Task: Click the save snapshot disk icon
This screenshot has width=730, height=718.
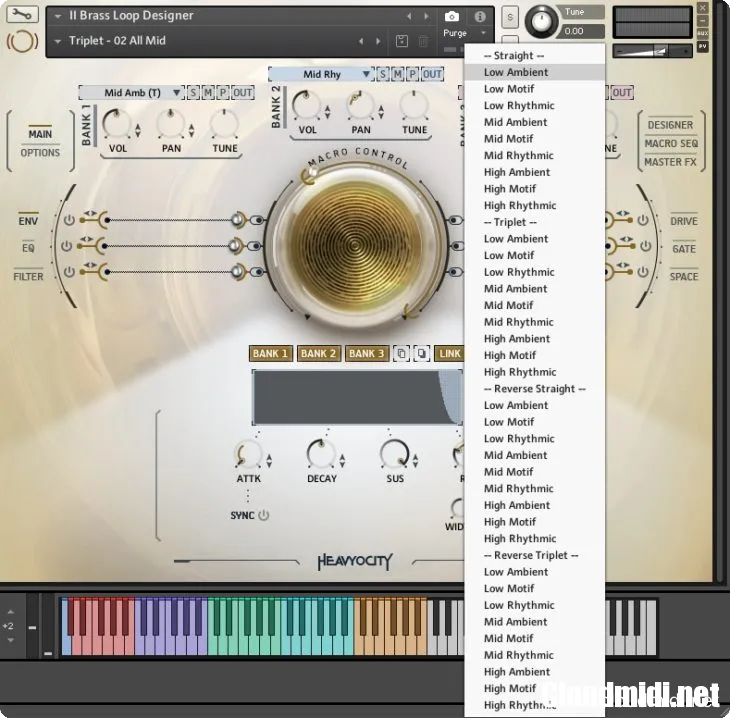Action: click(x=401, y=41)
